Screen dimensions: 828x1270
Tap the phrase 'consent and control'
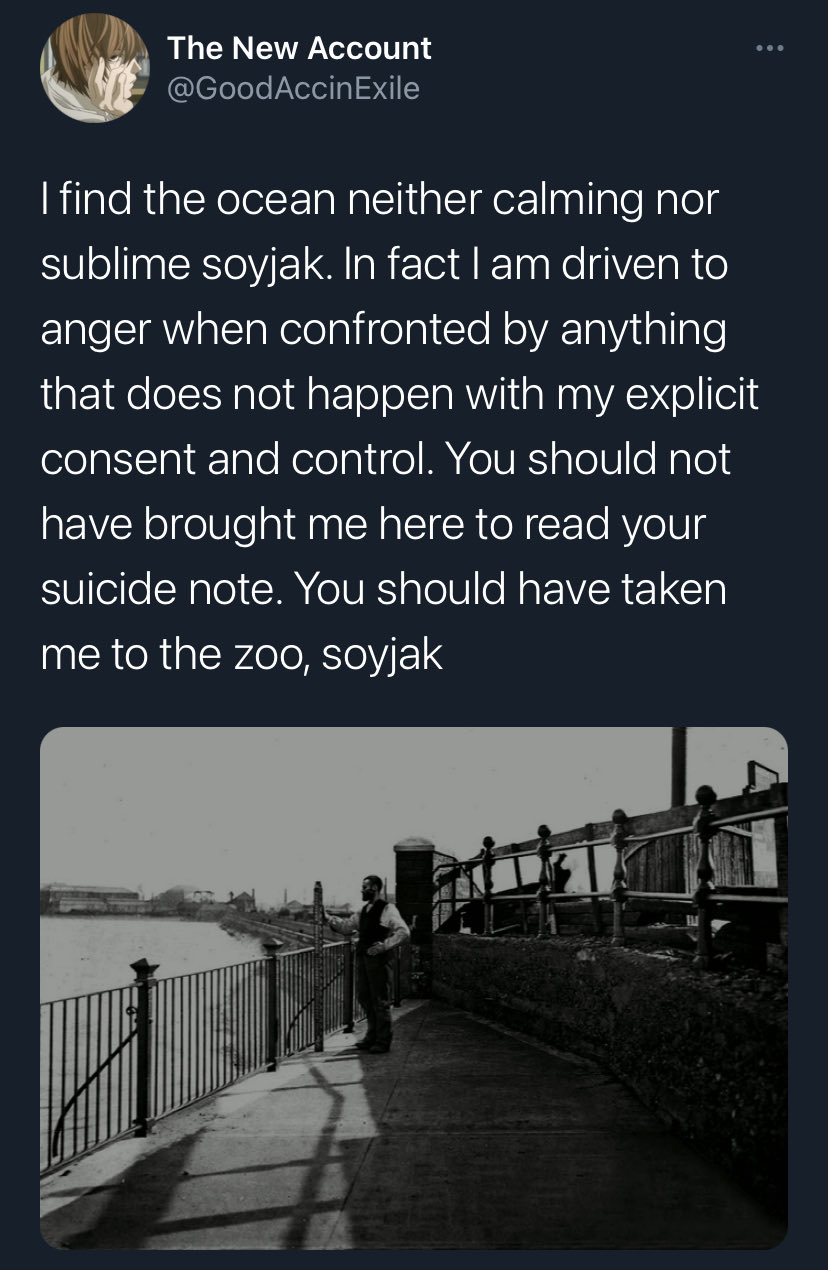236,459
